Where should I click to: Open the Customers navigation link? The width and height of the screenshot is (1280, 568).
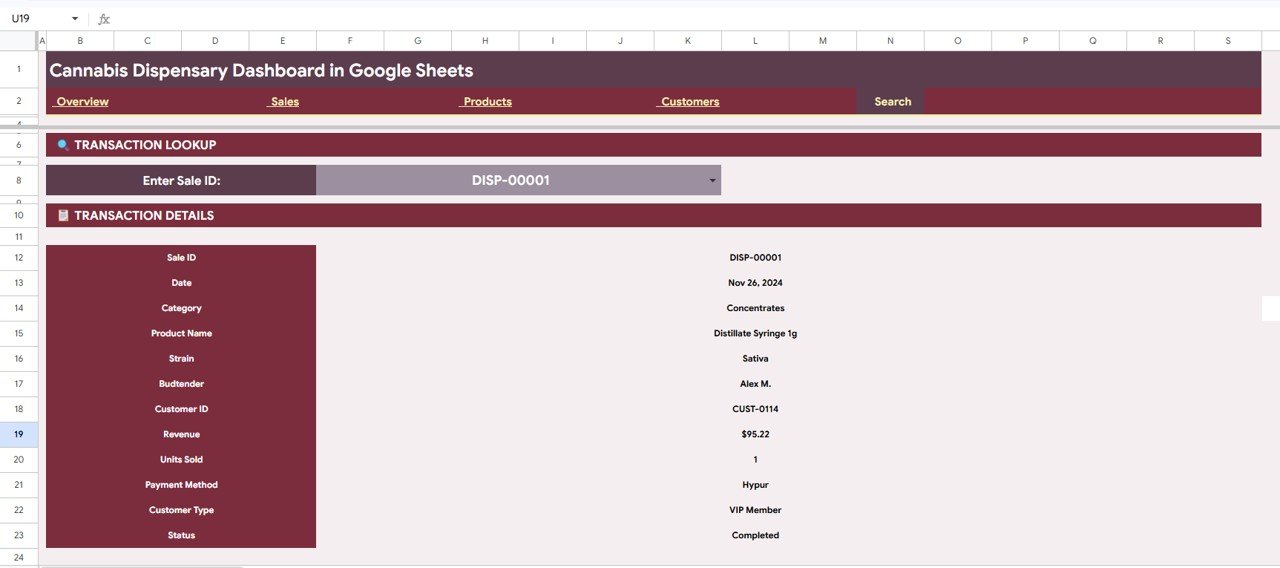coord(690,102)
